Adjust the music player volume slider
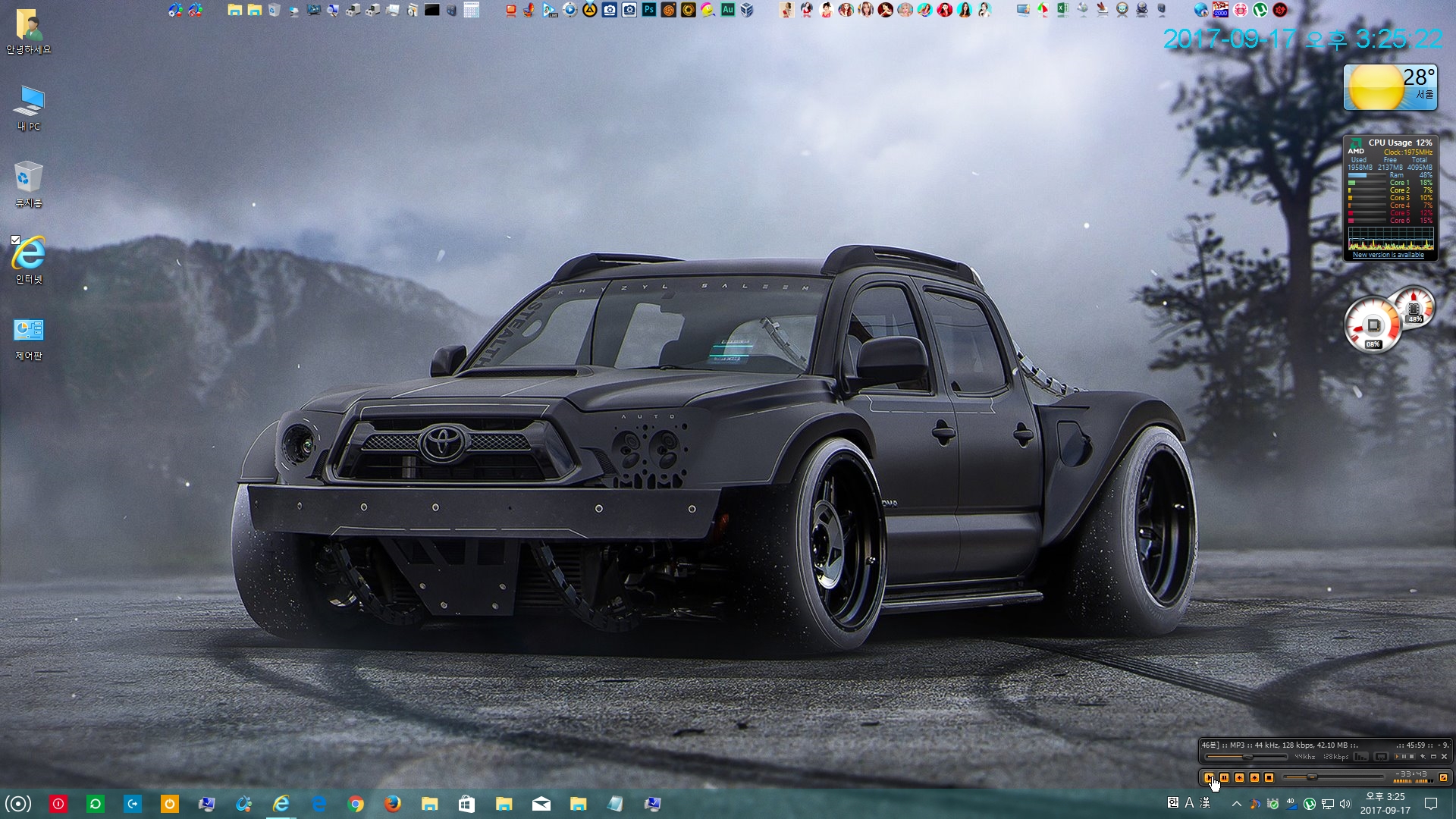 coord(1246,757)
